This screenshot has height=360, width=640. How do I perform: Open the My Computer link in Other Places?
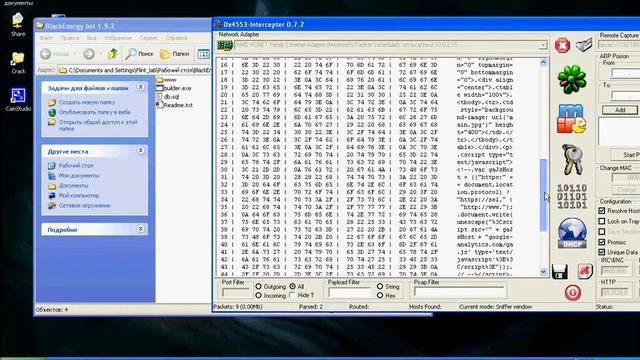(79, 196)
